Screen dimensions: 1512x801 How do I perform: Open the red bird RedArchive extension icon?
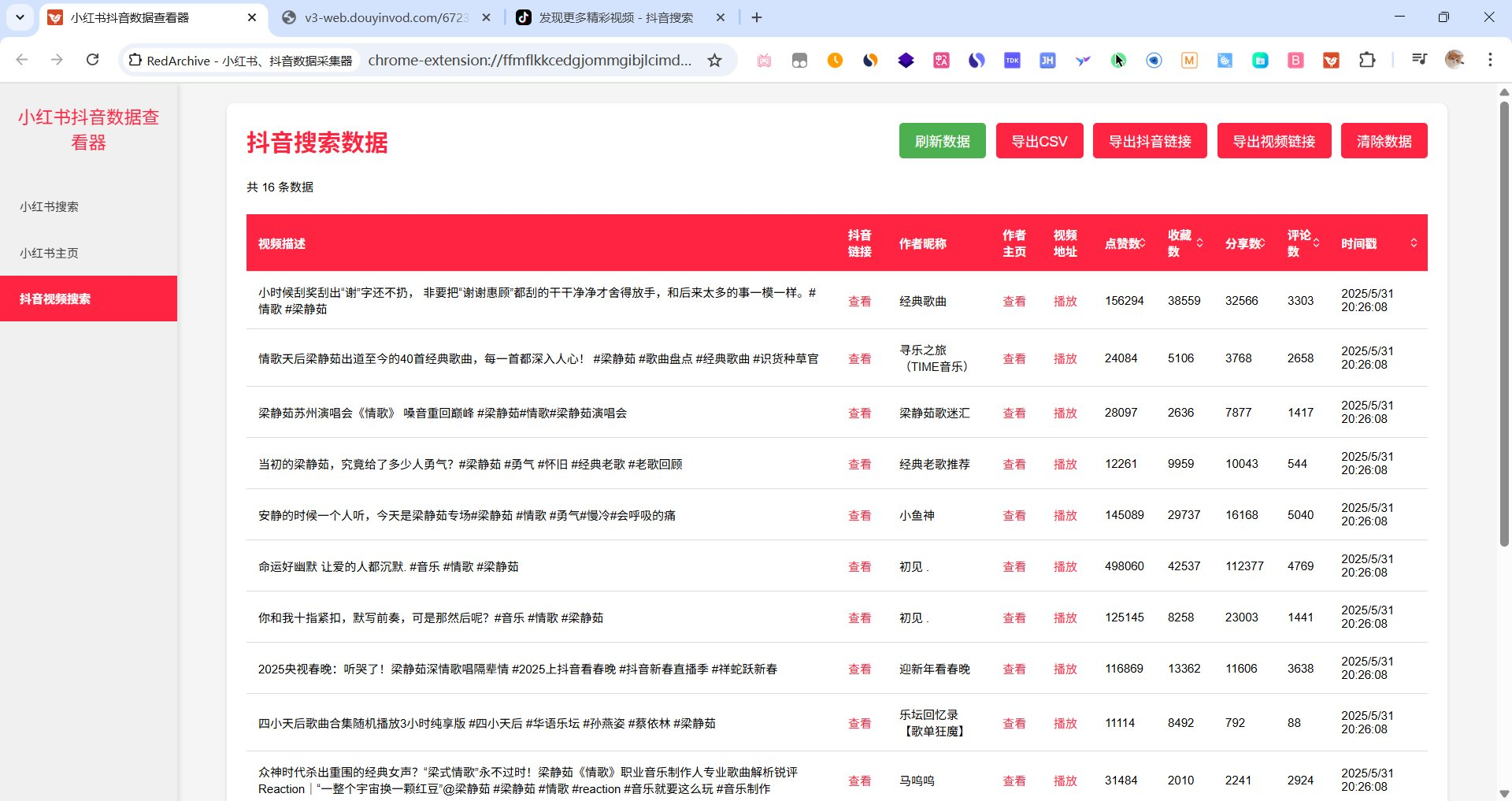[x=1331, y=61]
